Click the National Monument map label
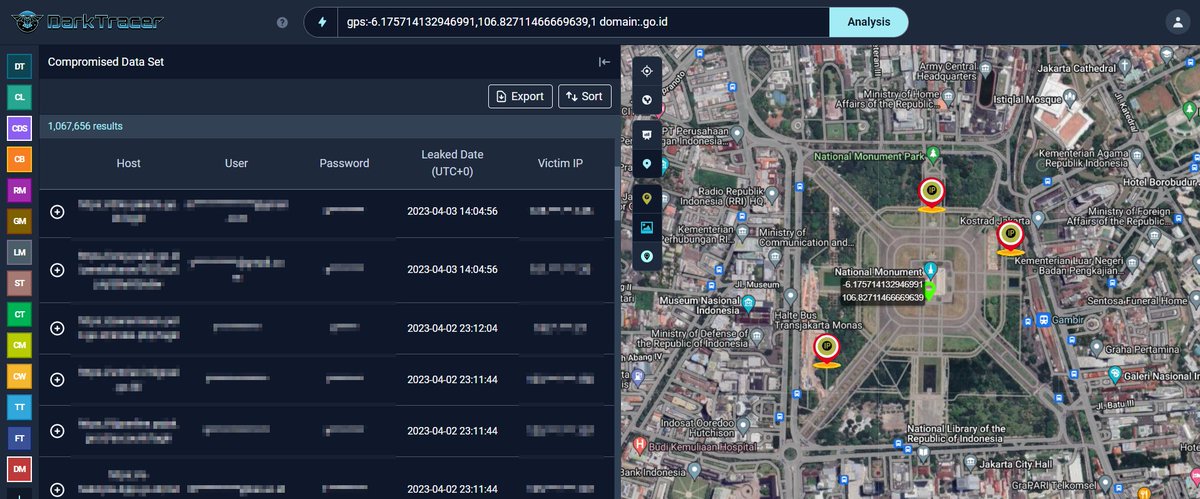 [x=877, y=271]
